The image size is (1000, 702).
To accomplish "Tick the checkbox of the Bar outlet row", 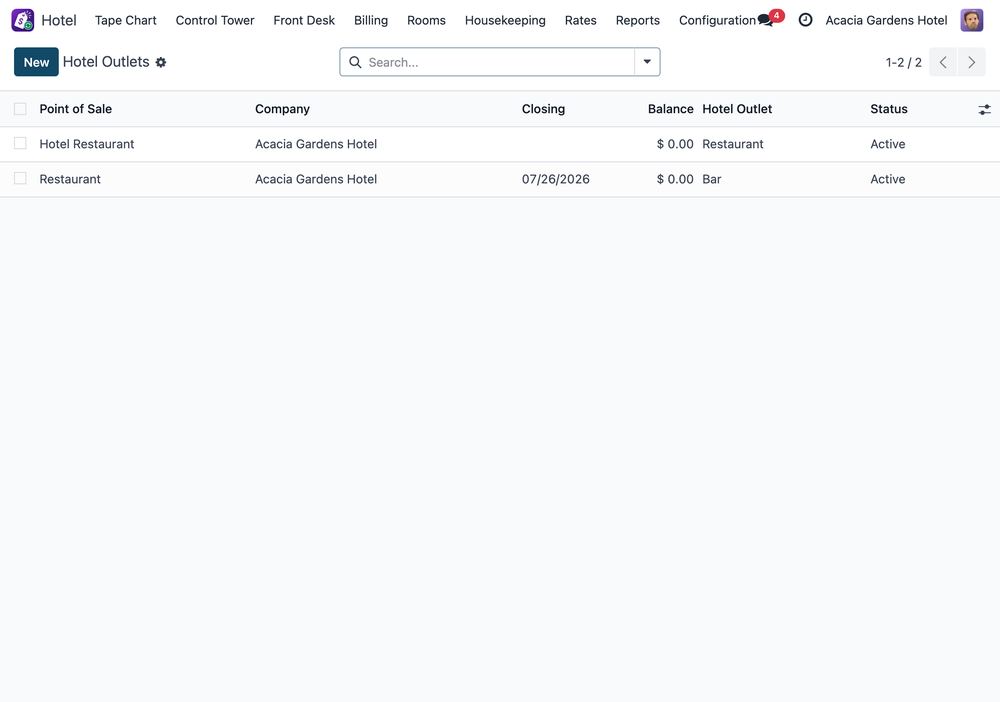I will [x=20, y=179].
